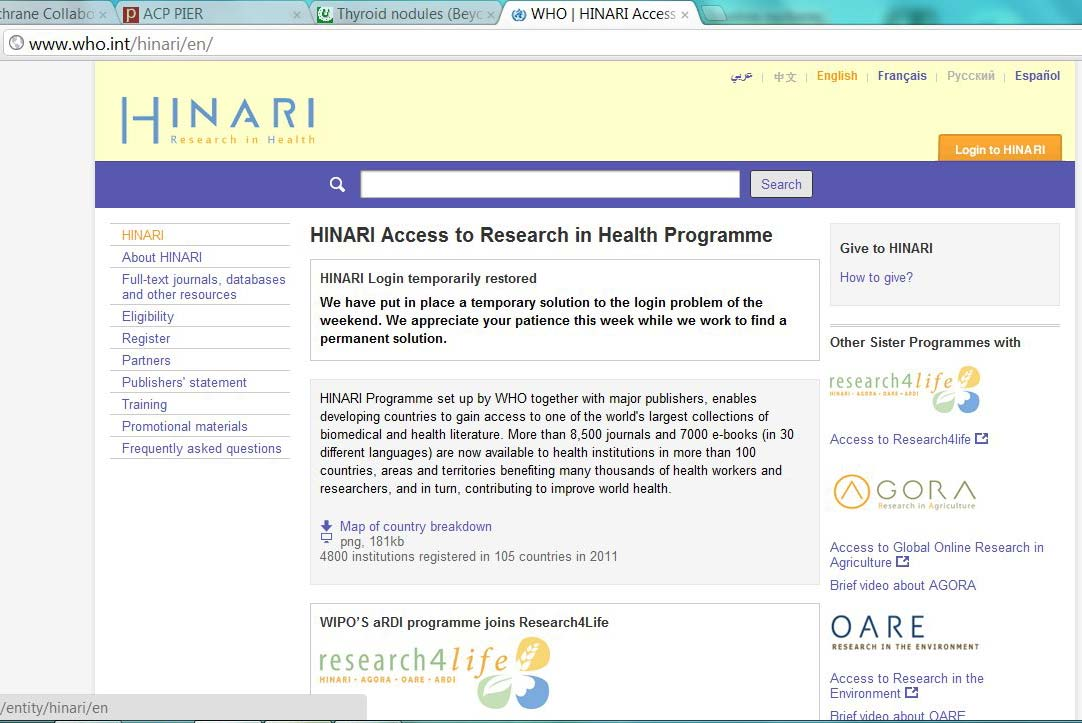The height and width of the screenshot is (723, 1082).
Task: Open the Brief video about AGORA link
Action: coord(903,586)
